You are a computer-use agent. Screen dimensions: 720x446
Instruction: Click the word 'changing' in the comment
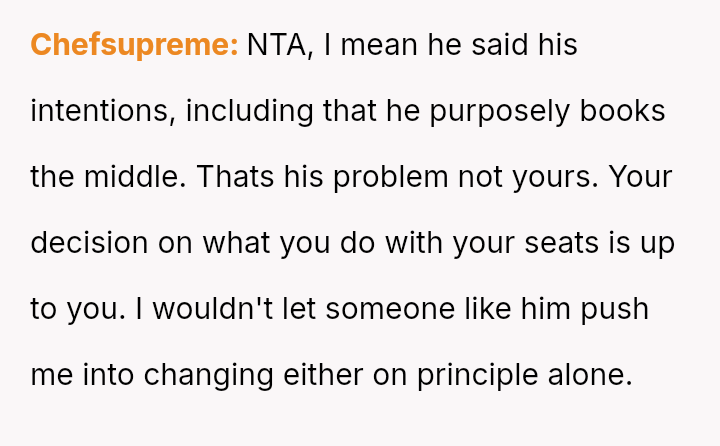(208, 375)
